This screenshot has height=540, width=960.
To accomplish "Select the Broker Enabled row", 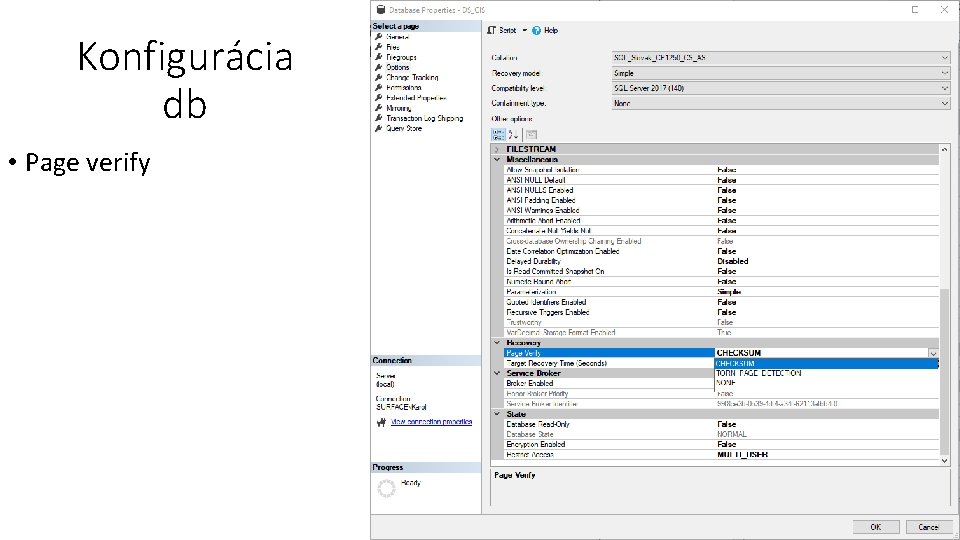I will (x=609, y=383).
